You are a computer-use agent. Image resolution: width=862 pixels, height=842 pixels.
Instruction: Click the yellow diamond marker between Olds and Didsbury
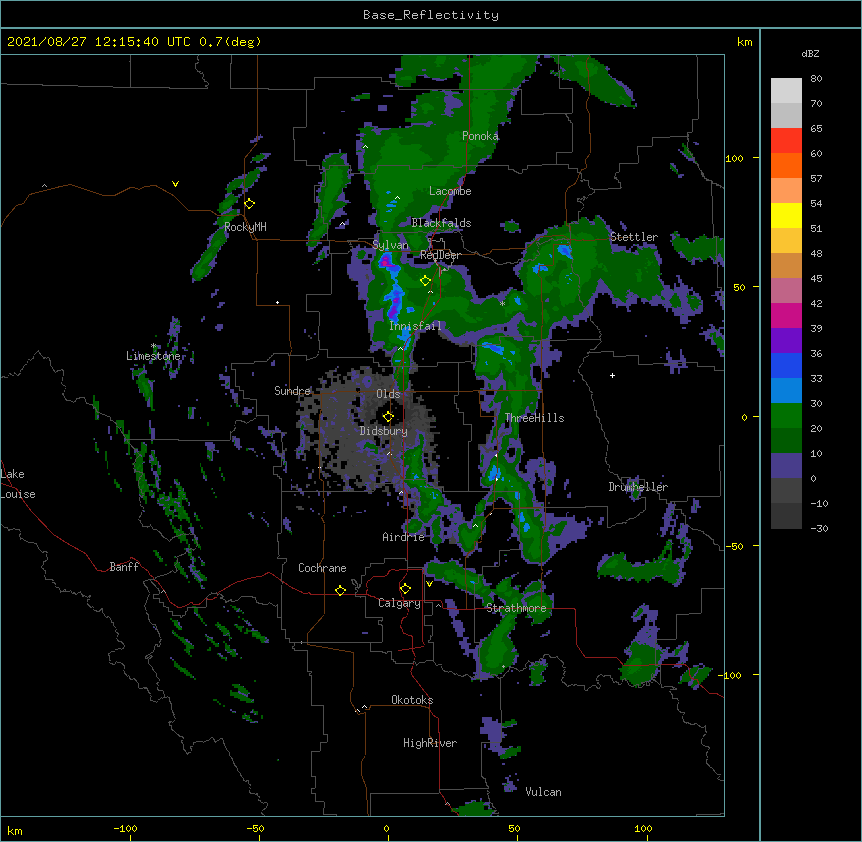click(x=388, y=417)
